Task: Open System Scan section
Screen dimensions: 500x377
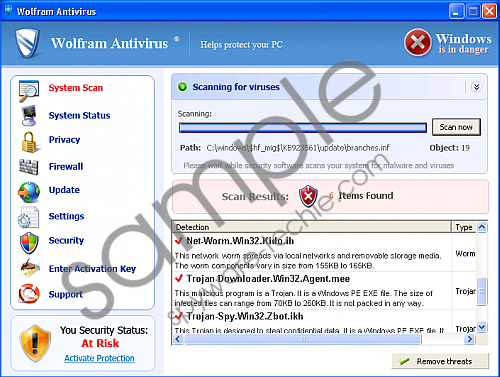Action: pyautogui.click(x=76, y=88)
